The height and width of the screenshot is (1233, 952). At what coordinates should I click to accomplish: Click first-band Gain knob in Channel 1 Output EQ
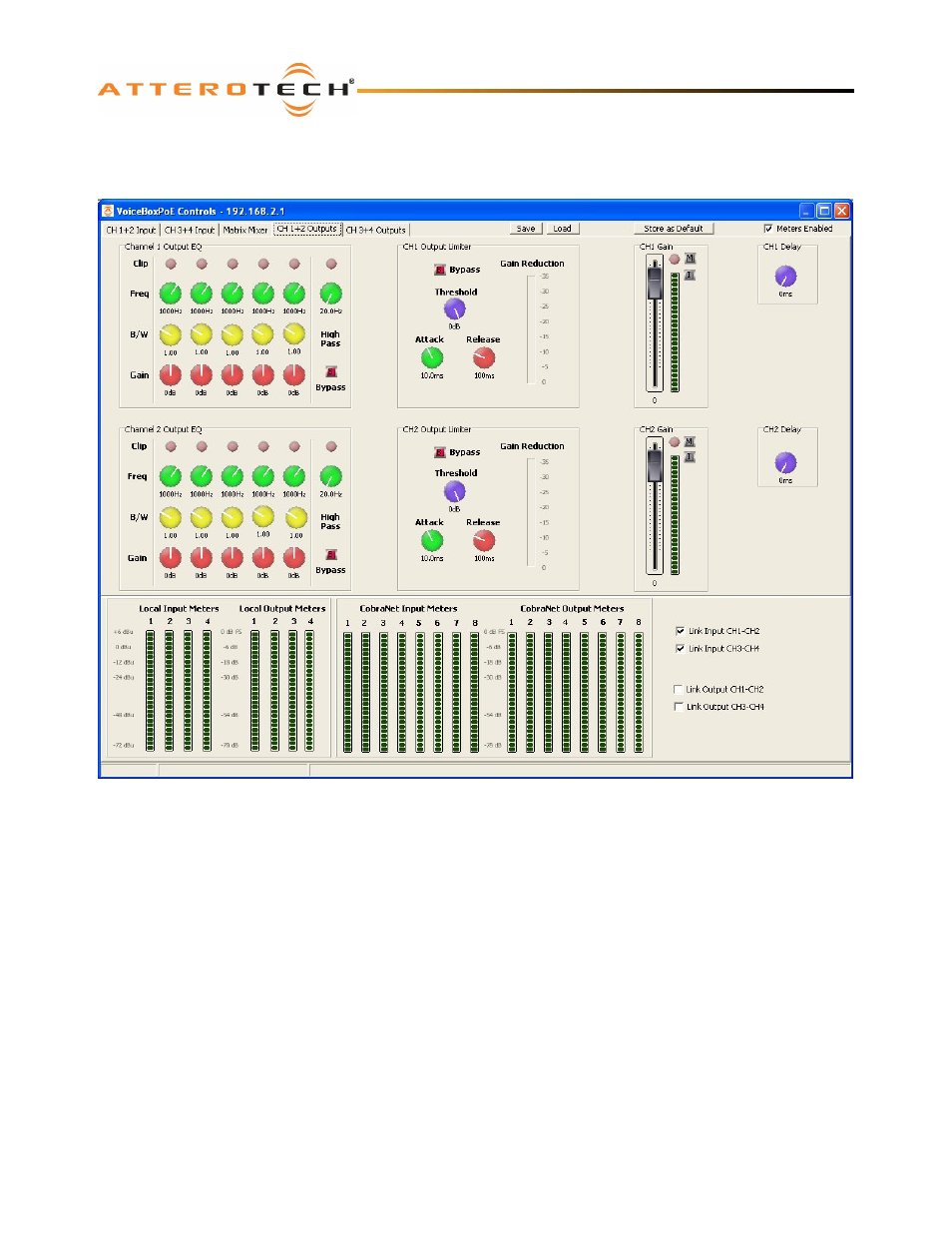pyautogui.click(x=171, y=375)
